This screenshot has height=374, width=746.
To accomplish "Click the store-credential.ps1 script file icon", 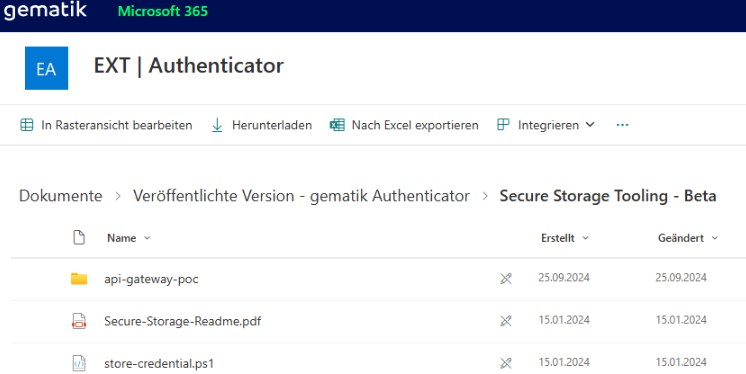I will tap(79, 364).
